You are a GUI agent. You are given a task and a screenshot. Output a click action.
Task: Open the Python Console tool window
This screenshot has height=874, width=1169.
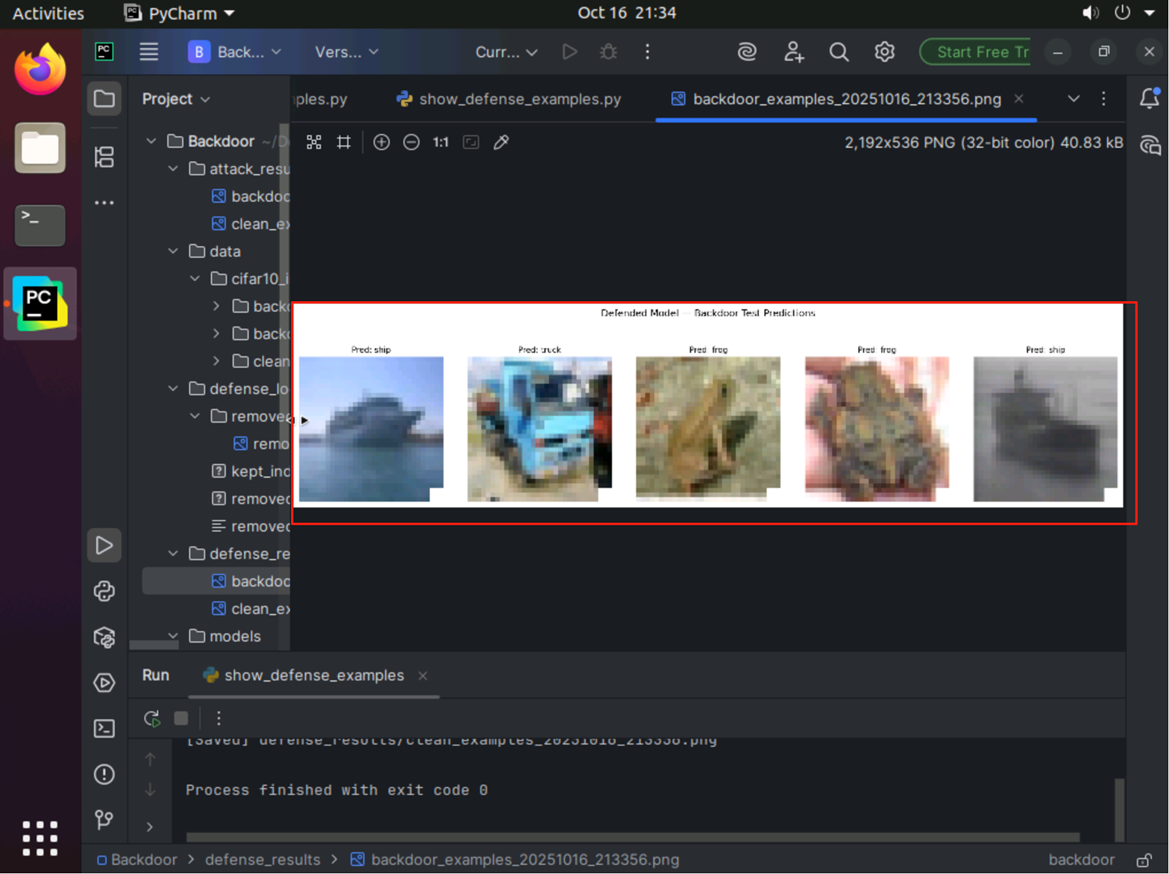(104, 591)
